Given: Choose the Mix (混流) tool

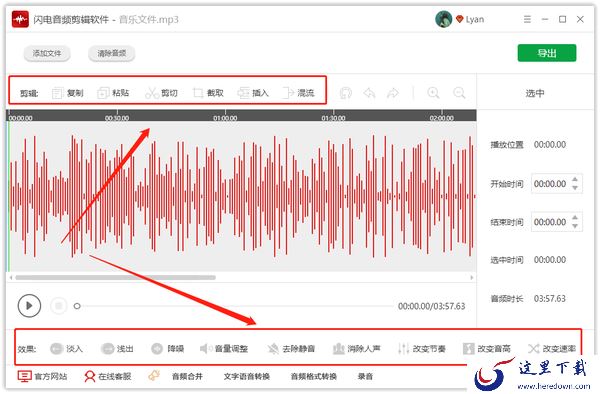Looking at the screenshot, I should pos(298,93).
